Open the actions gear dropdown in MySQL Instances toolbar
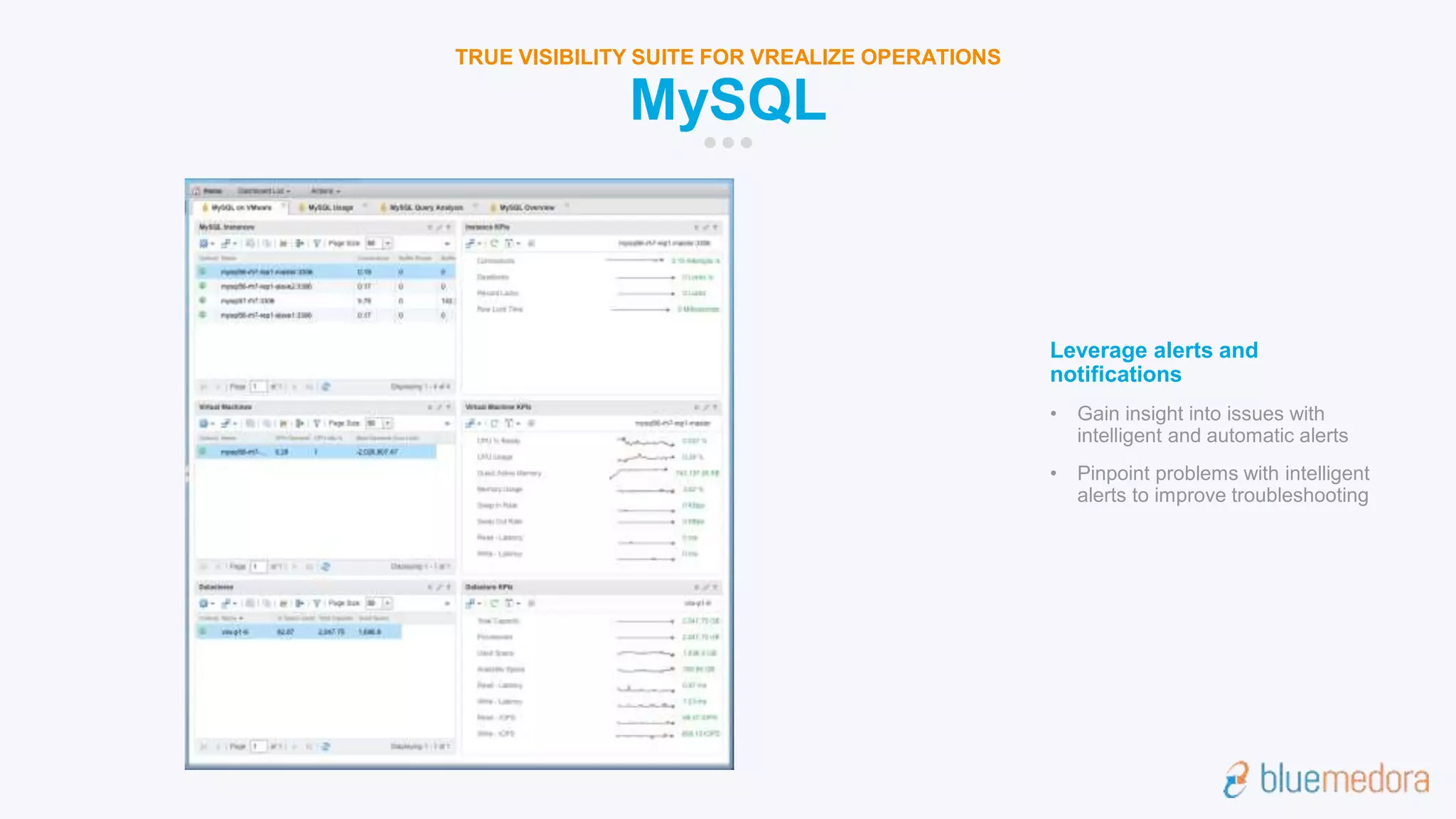This screenshot has width=1456, height=819. pyautogui.click(x=205, y=243)
